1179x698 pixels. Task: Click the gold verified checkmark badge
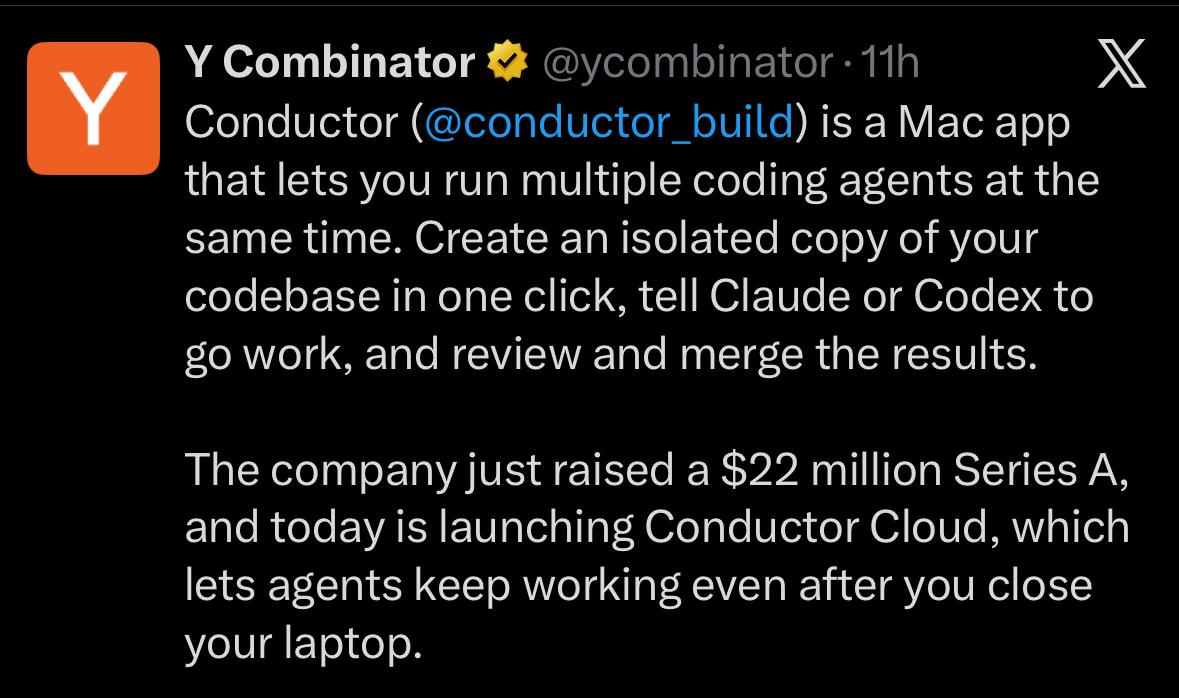point(508,61)
